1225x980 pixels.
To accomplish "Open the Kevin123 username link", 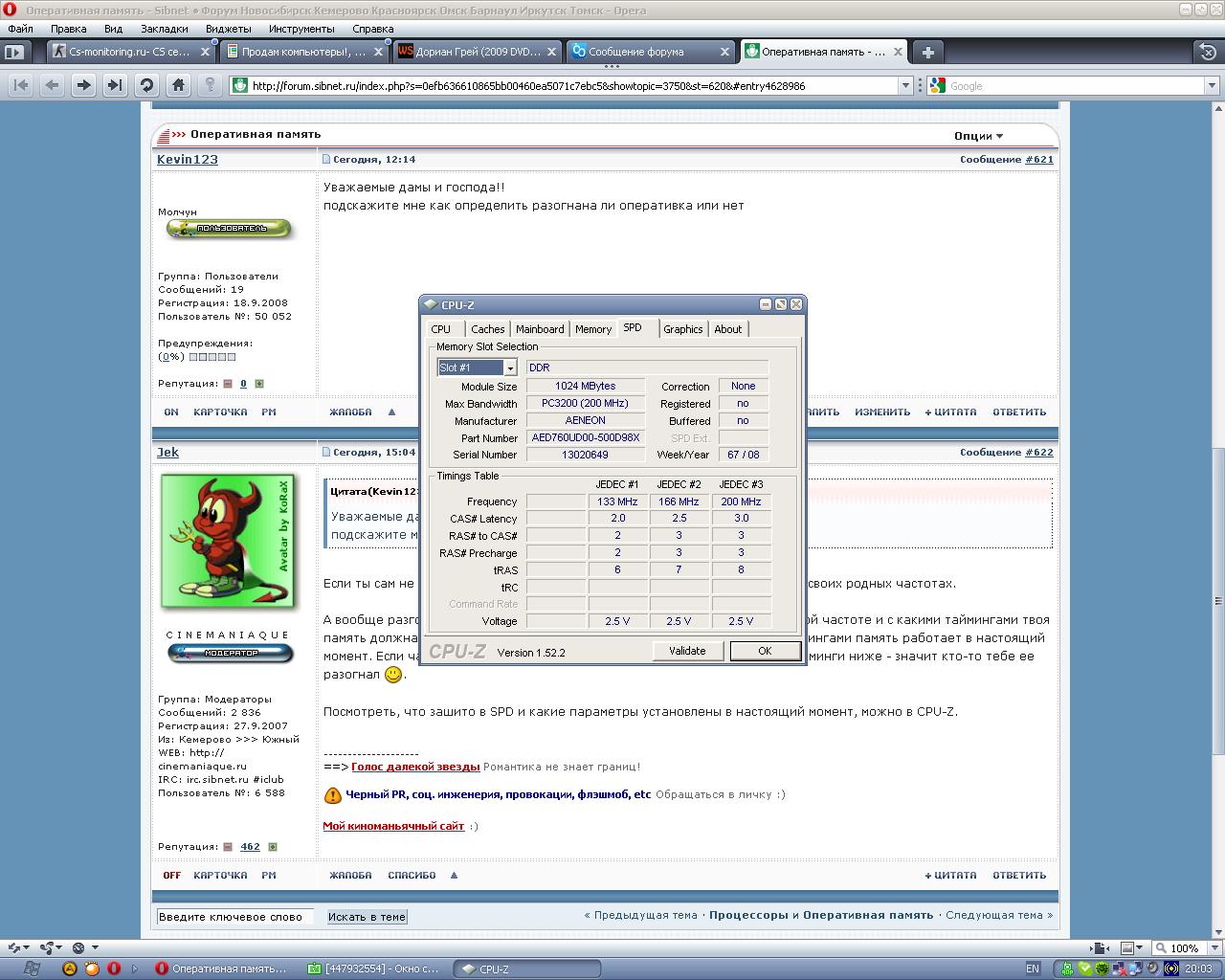I will pos(188,160).
